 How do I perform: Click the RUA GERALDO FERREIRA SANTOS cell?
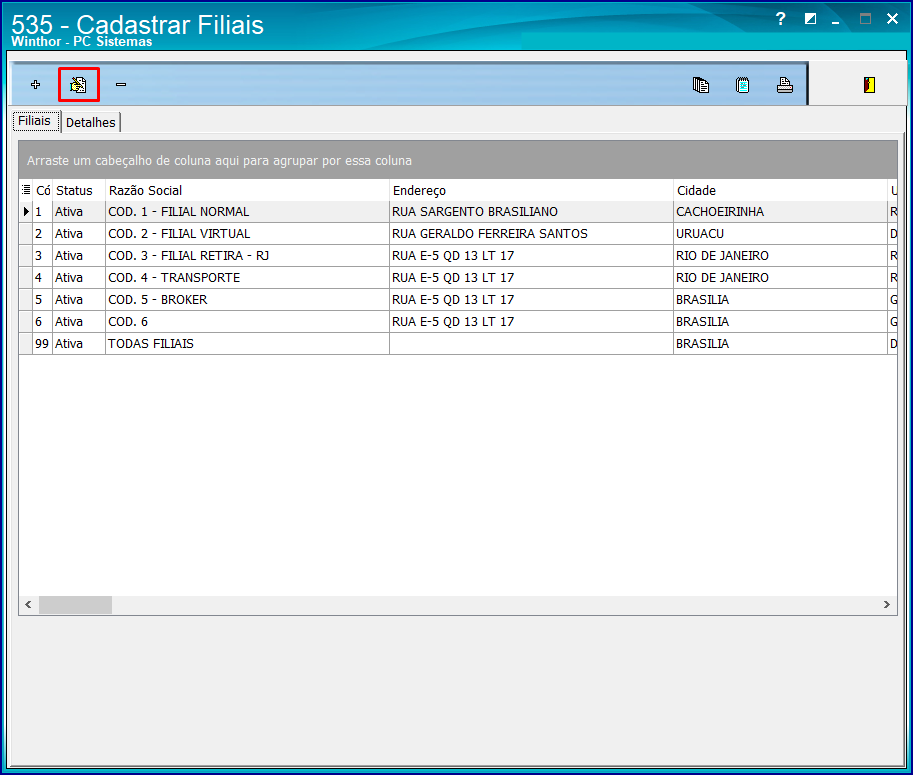point(531,233)
